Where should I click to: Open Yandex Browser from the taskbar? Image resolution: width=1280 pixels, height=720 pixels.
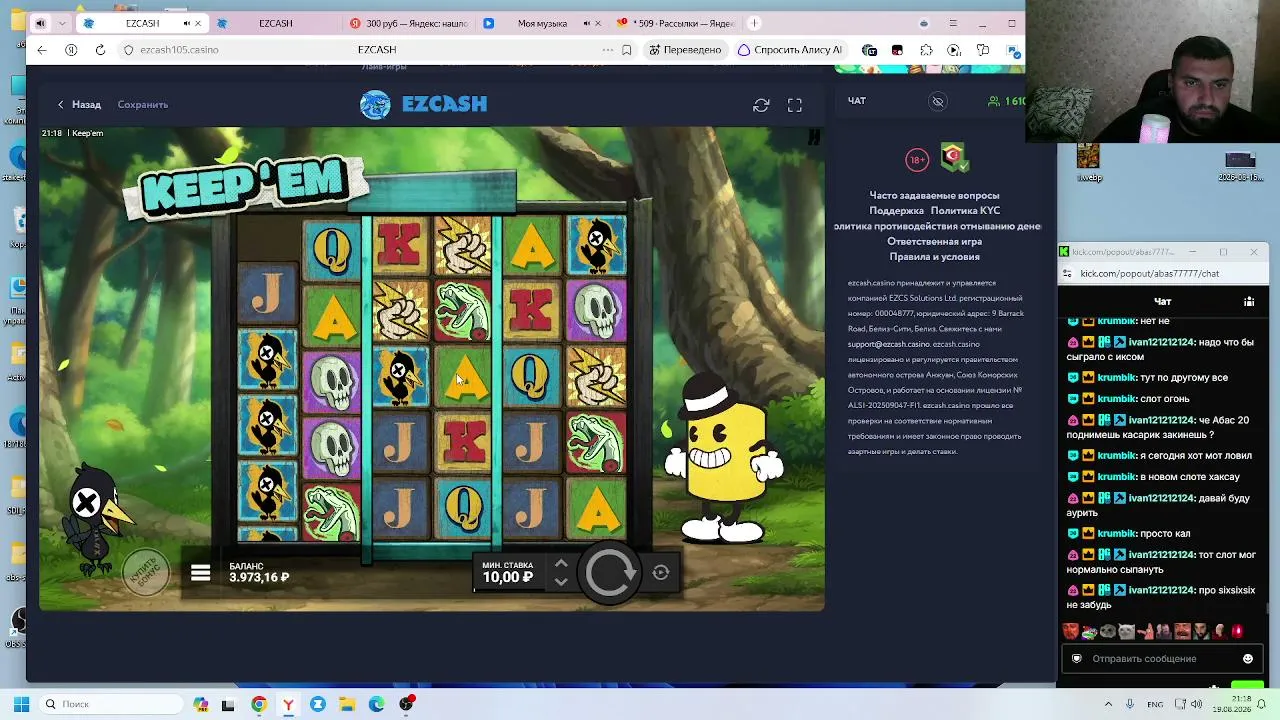pos(288,704)
